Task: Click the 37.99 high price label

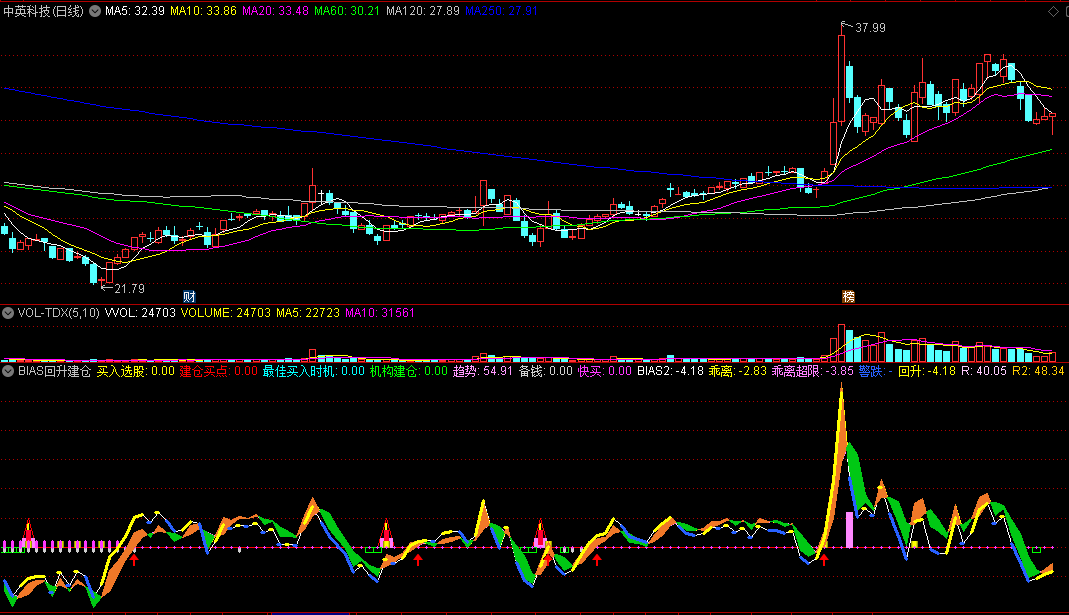Action: pos(871,28)
